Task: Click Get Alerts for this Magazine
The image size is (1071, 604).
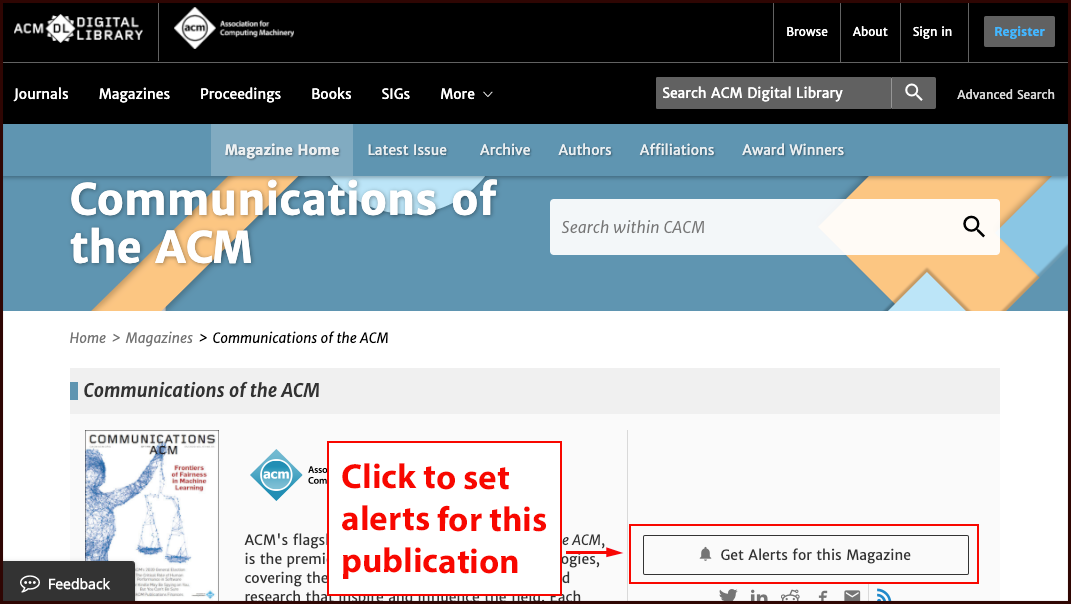Action: (805, 554)
